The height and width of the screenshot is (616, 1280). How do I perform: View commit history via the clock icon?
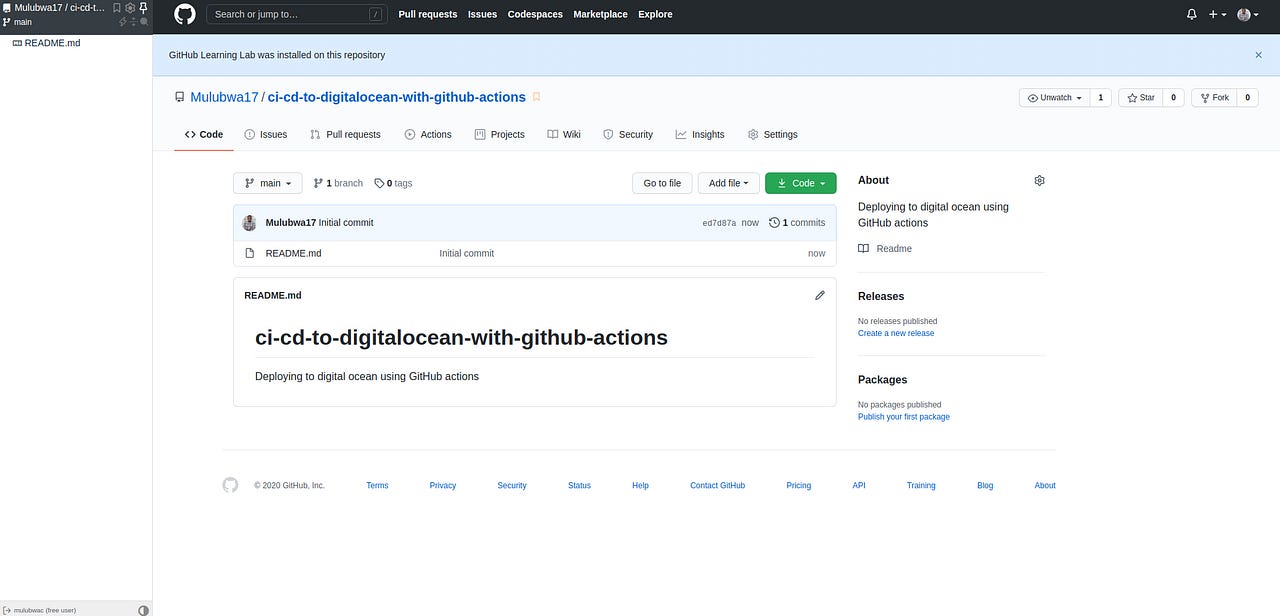pos(774,222)
